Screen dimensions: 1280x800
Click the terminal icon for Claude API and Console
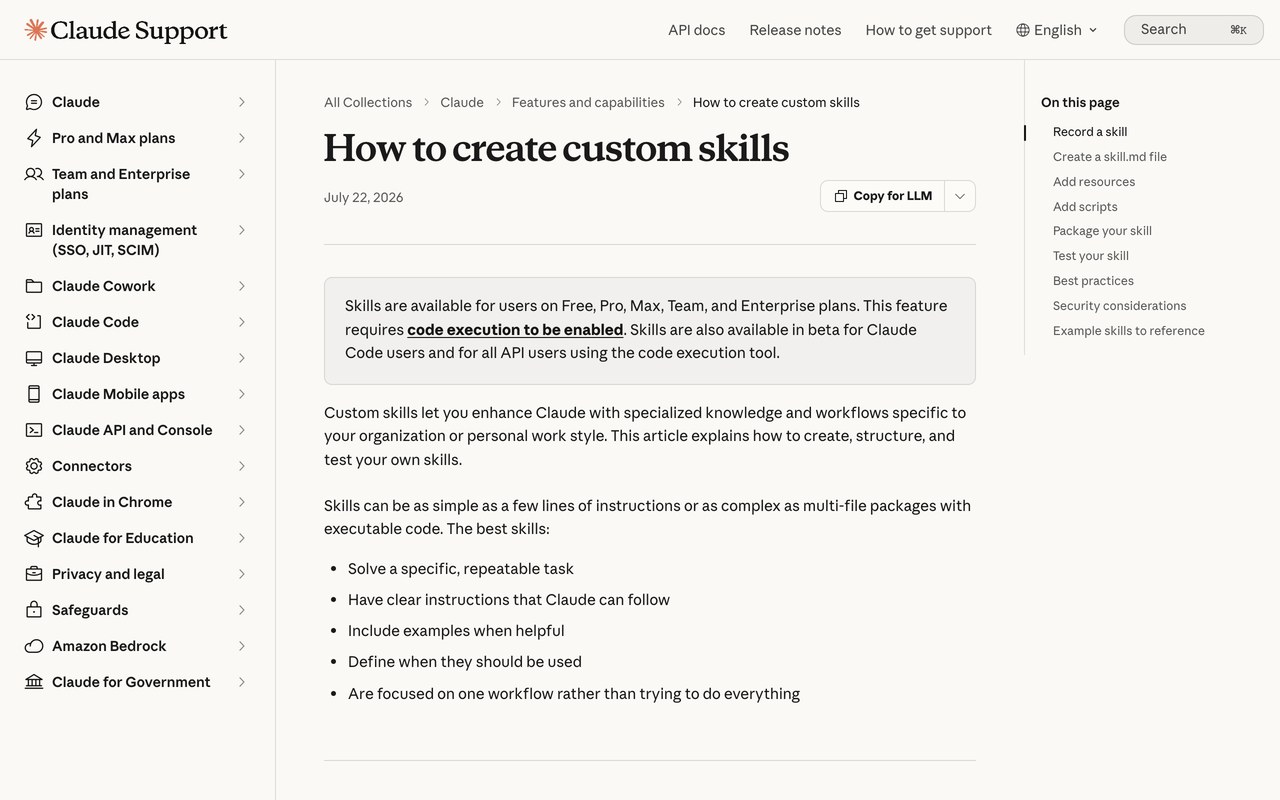pos(34,430)
